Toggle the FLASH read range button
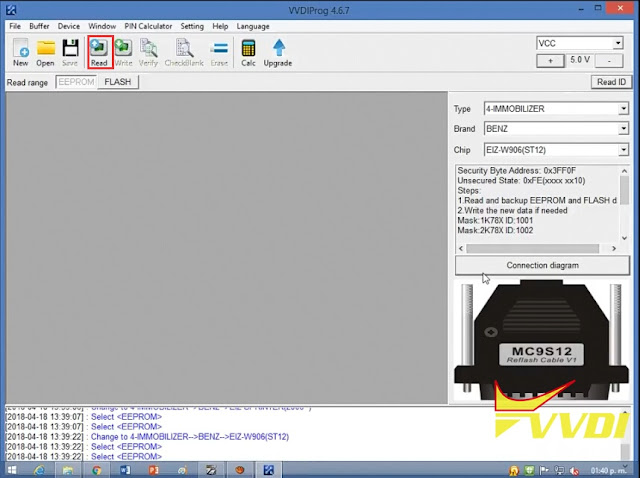 [x=118, y=82]
